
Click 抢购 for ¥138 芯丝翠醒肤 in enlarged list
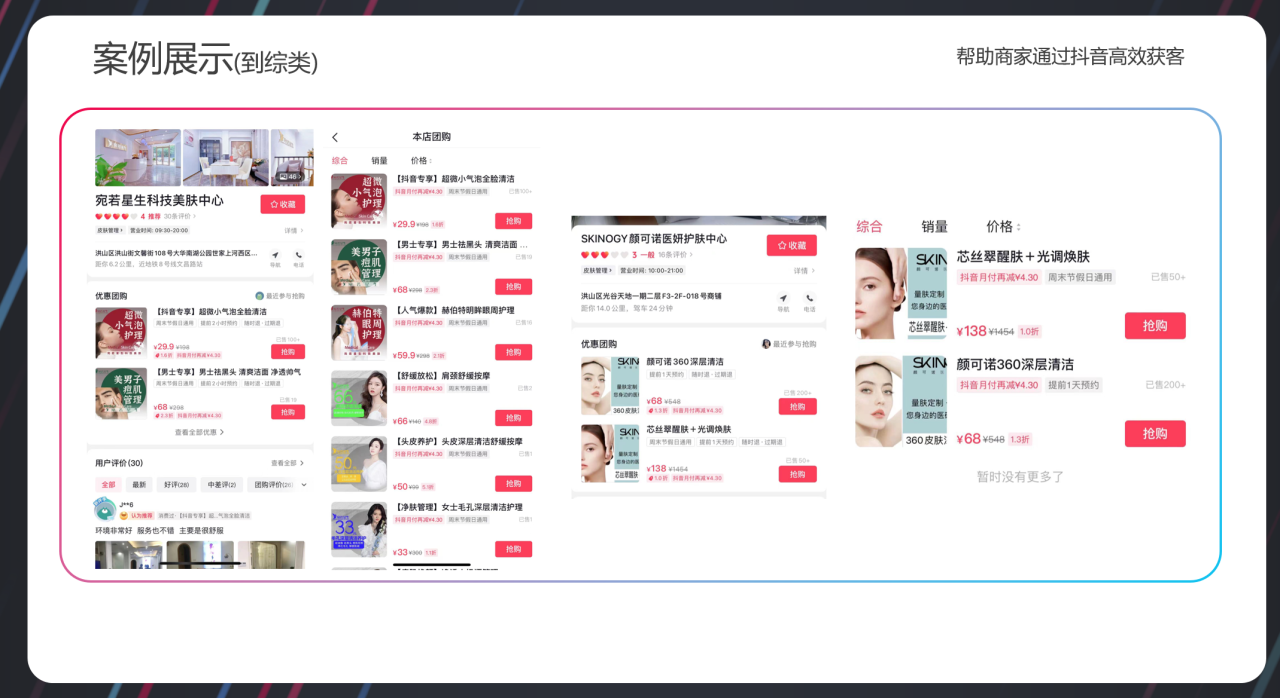(x=1155, y=326)
